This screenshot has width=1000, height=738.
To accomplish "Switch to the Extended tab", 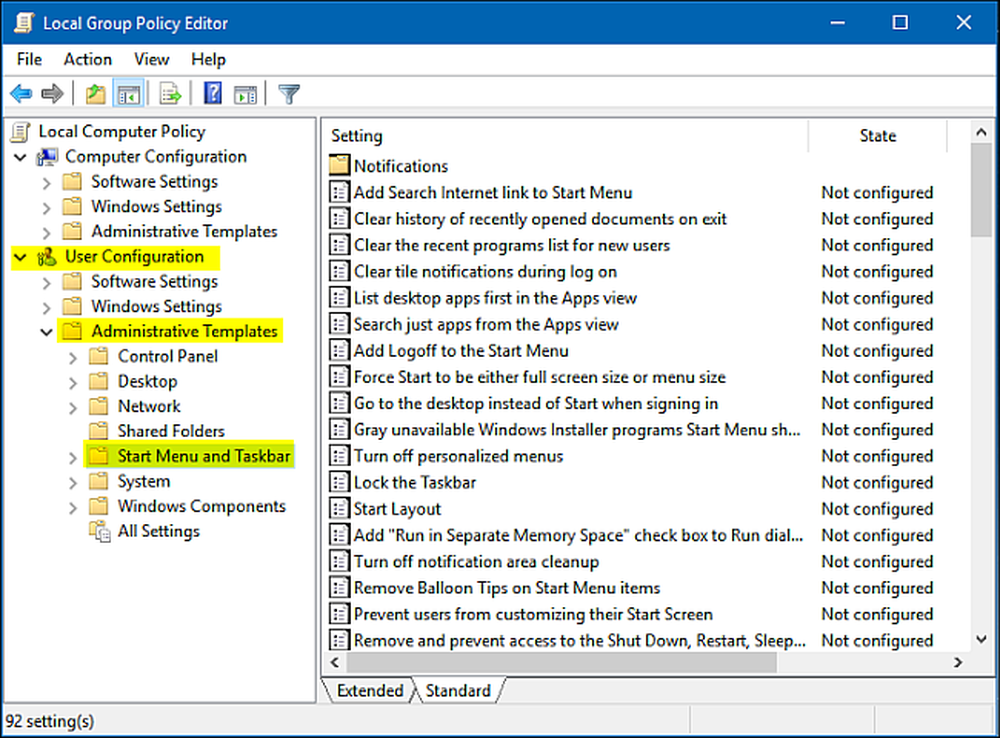I will pos(370,691).
